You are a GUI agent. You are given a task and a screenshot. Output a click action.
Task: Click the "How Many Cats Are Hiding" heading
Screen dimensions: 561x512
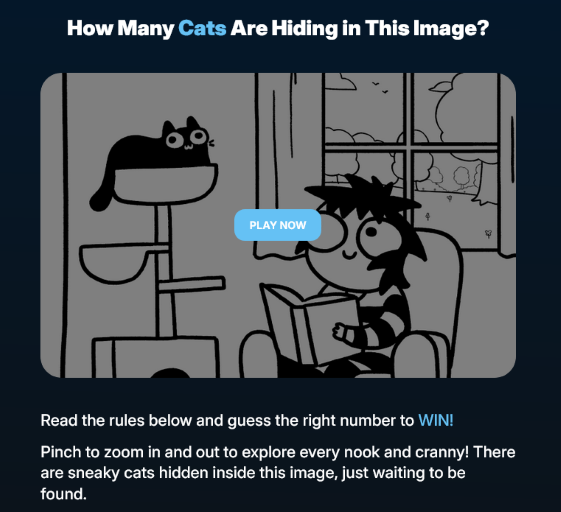(278, 28)
